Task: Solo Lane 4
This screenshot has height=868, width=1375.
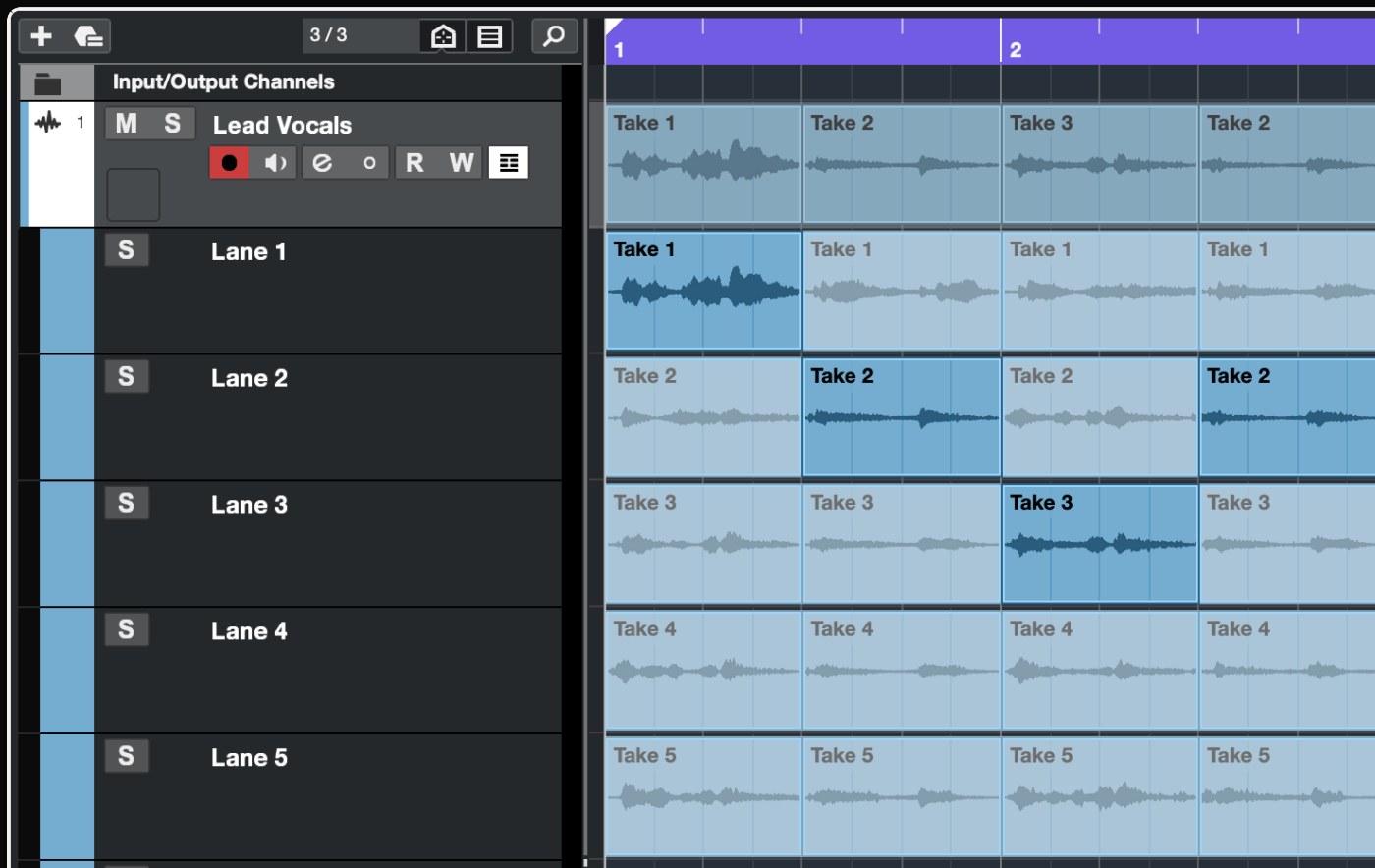Action: click(x=127, y=629)
